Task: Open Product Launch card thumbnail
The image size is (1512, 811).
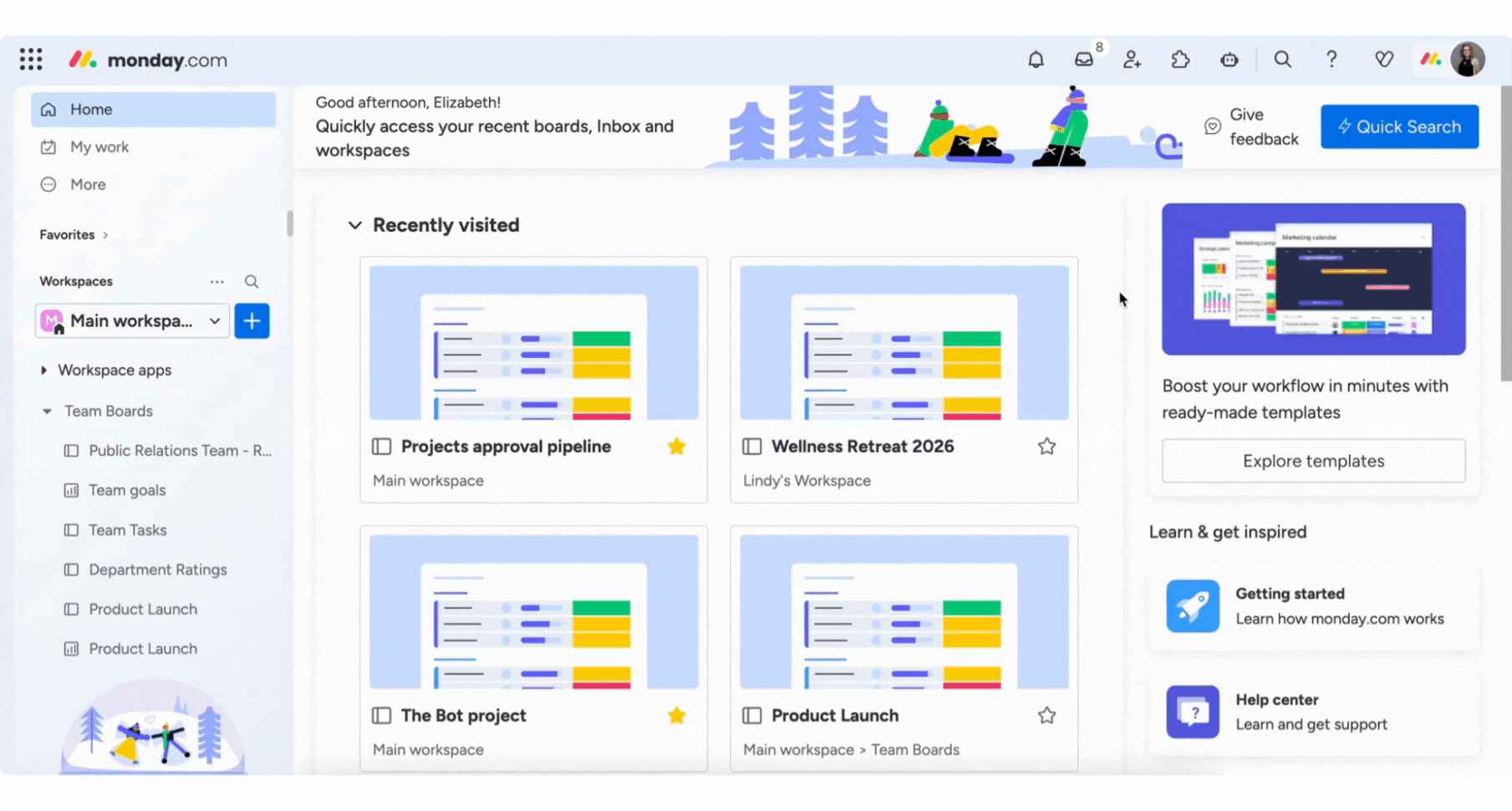Action: tap(904, 612)
